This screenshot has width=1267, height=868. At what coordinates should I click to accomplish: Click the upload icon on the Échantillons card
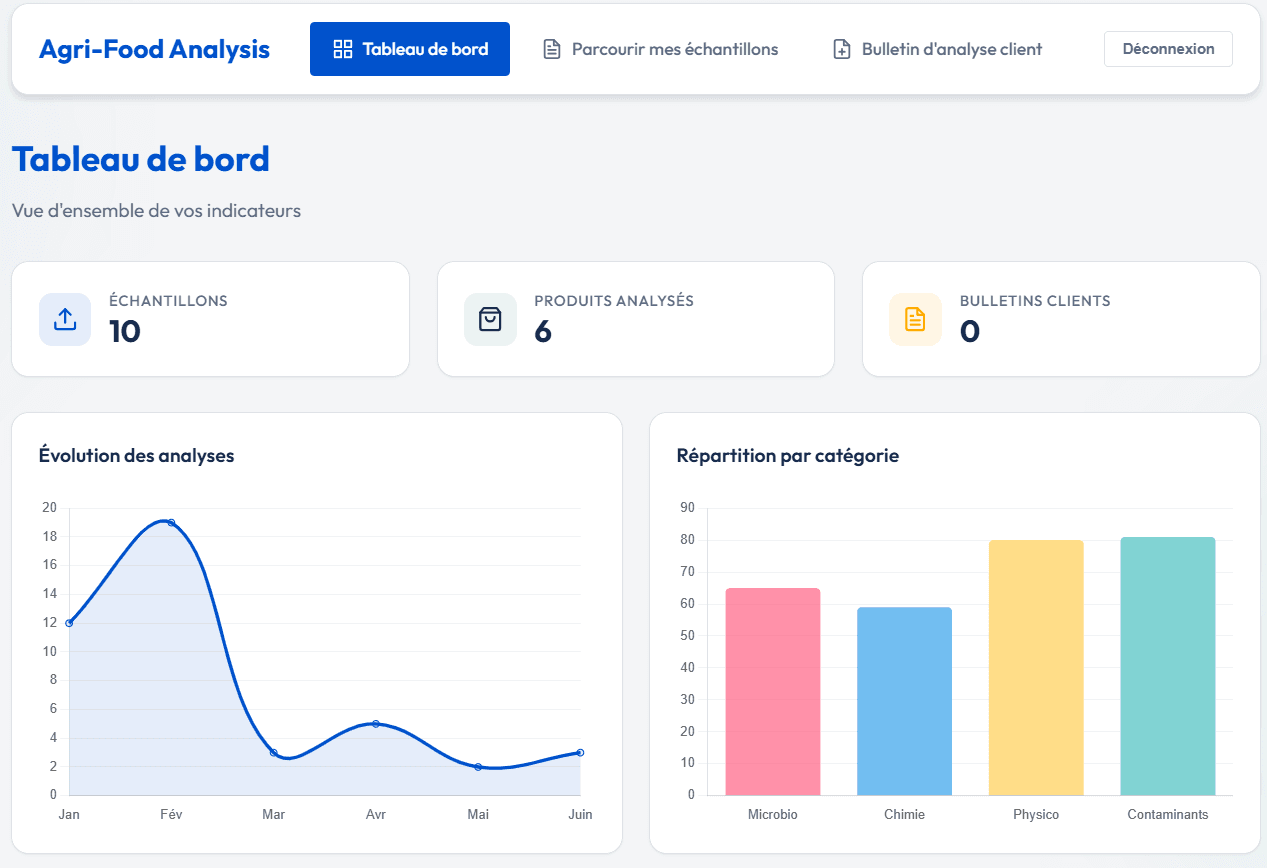pyautogui.click(x=64, y=319)
